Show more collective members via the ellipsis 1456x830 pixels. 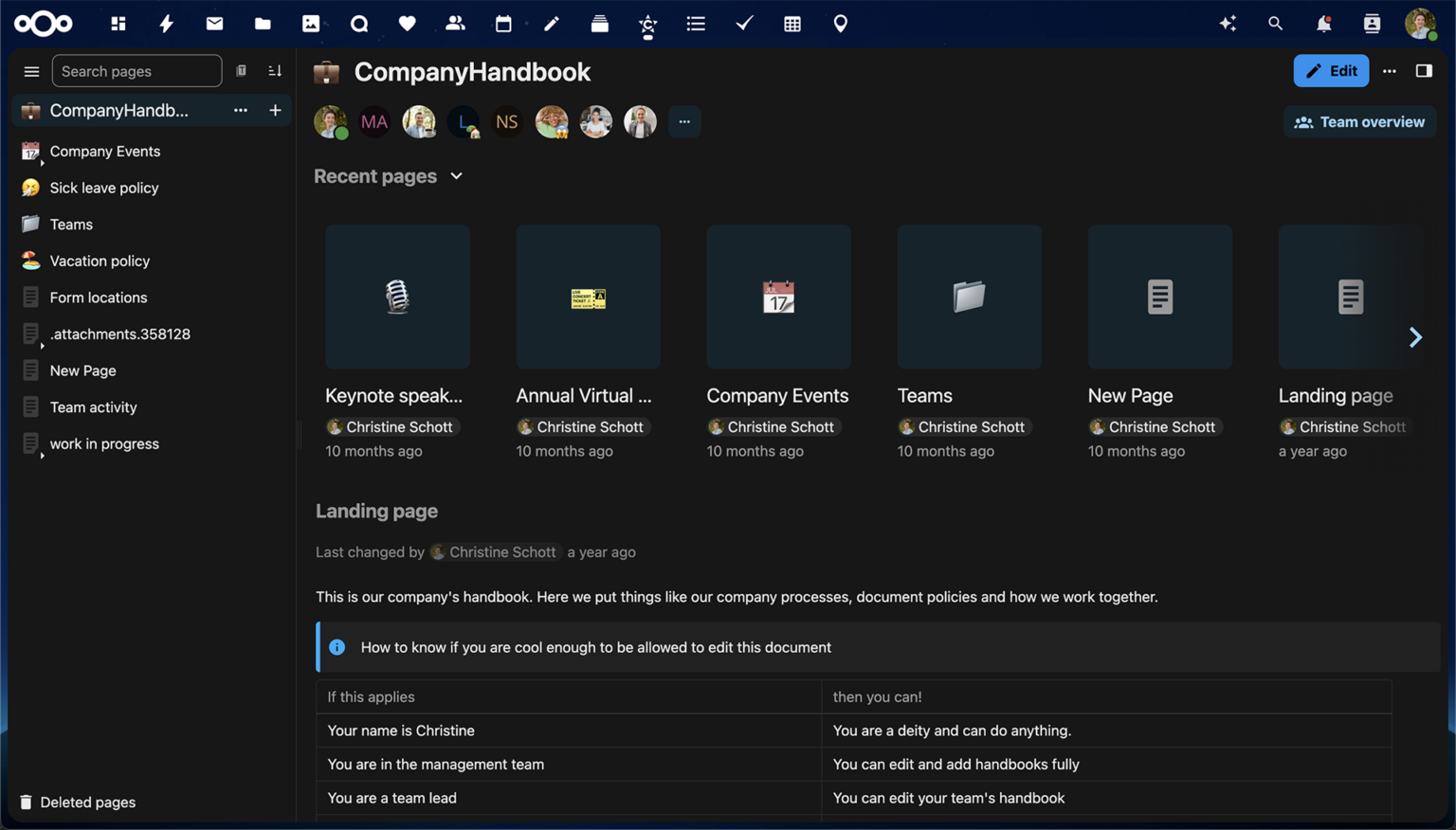click(684, 121)
